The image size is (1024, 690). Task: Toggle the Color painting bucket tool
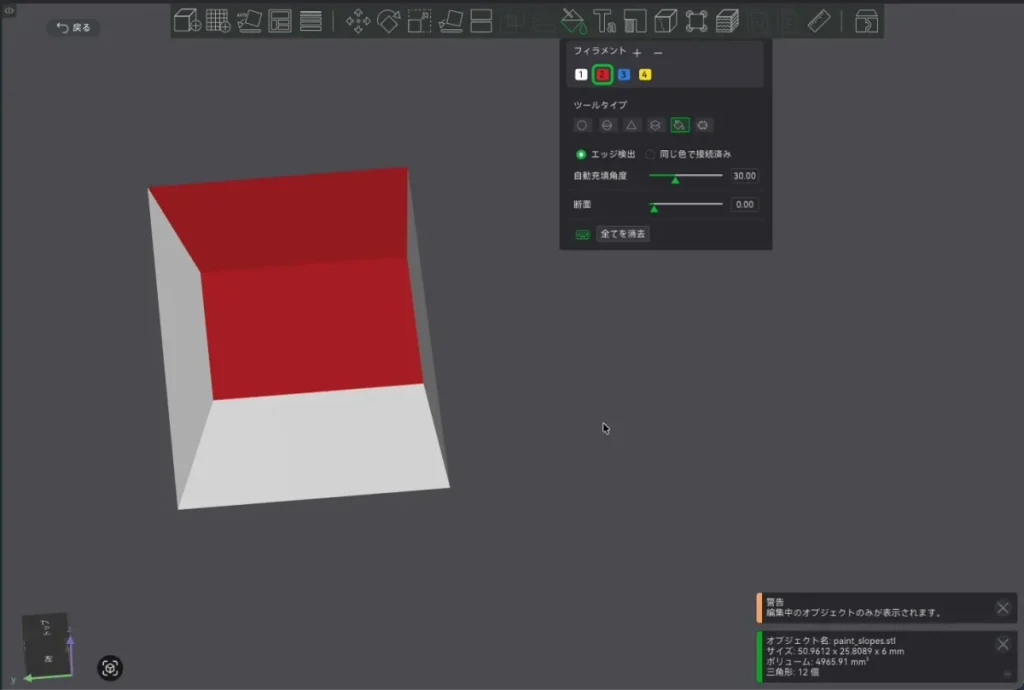pos(573,21)
